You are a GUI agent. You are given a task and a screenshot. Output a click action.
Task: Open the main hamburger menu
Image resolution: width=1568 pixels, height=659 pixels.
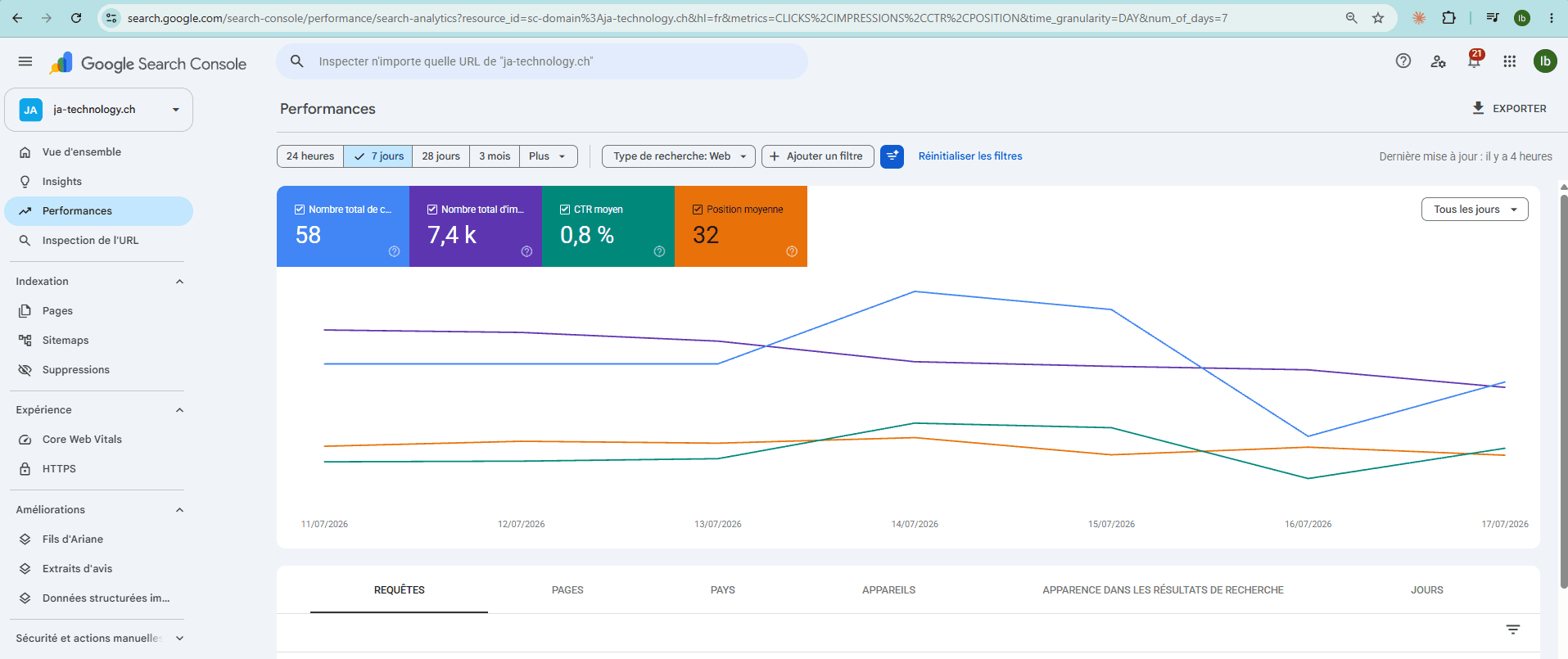click(x=25, y=61)
